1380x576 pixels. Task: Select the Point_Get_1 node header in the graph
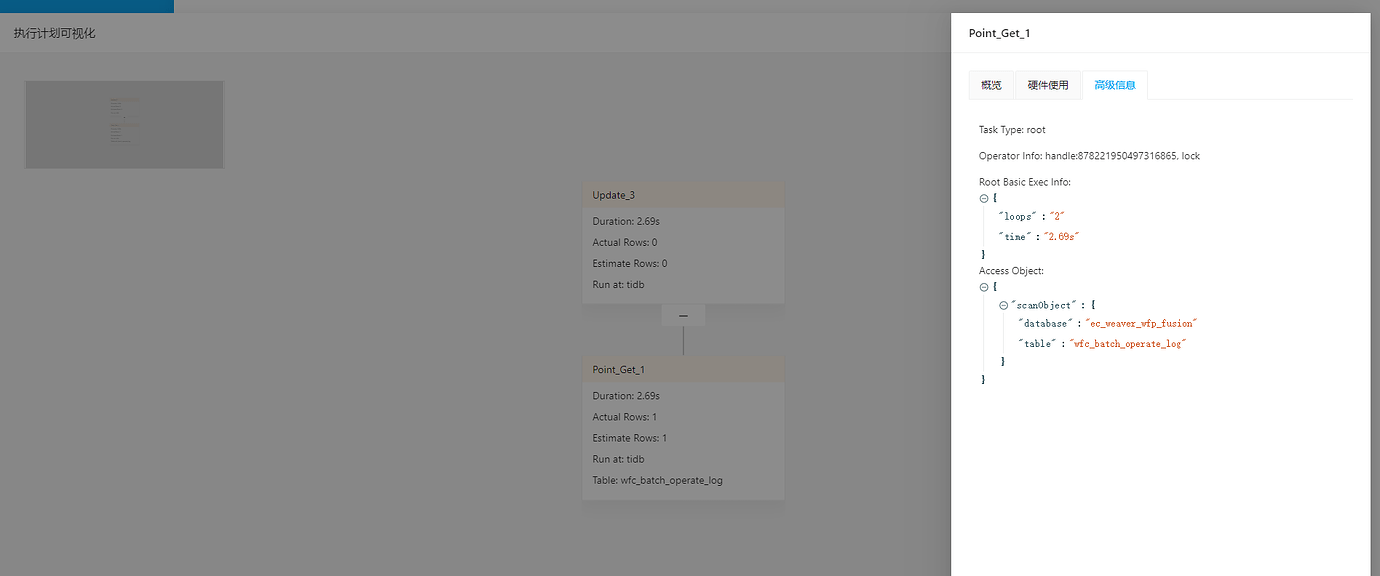pyautogui.click(x=683, y=369)
